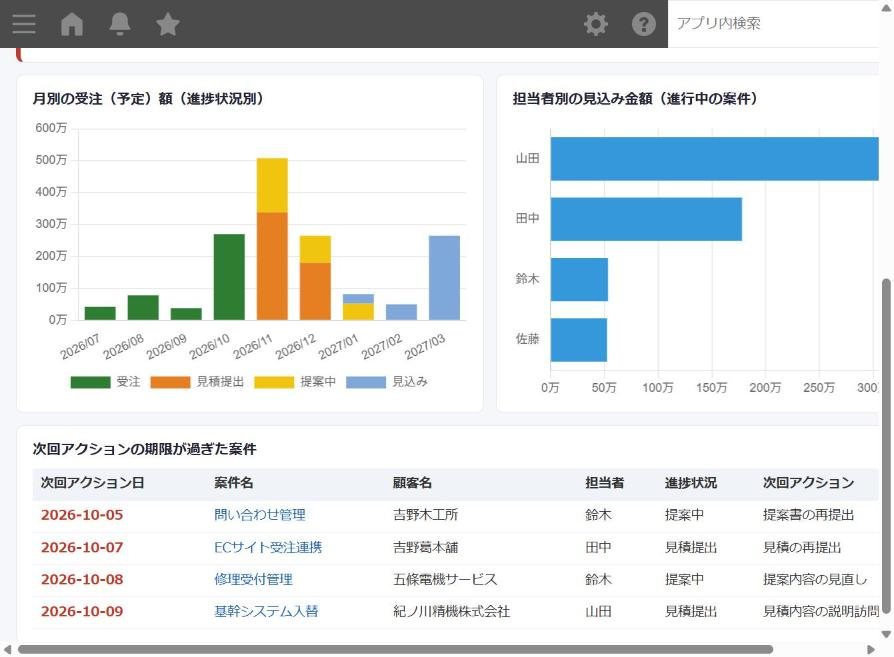This screenshot has height=657, width=894.
Task: Click the orange 見積提出 segment of 2026/11
Action: pos(272,266)
